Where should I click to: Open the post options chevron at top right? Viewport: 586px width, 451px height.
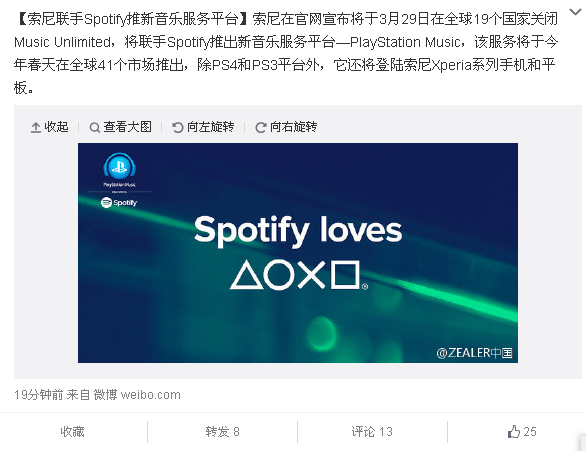[575, 12]
